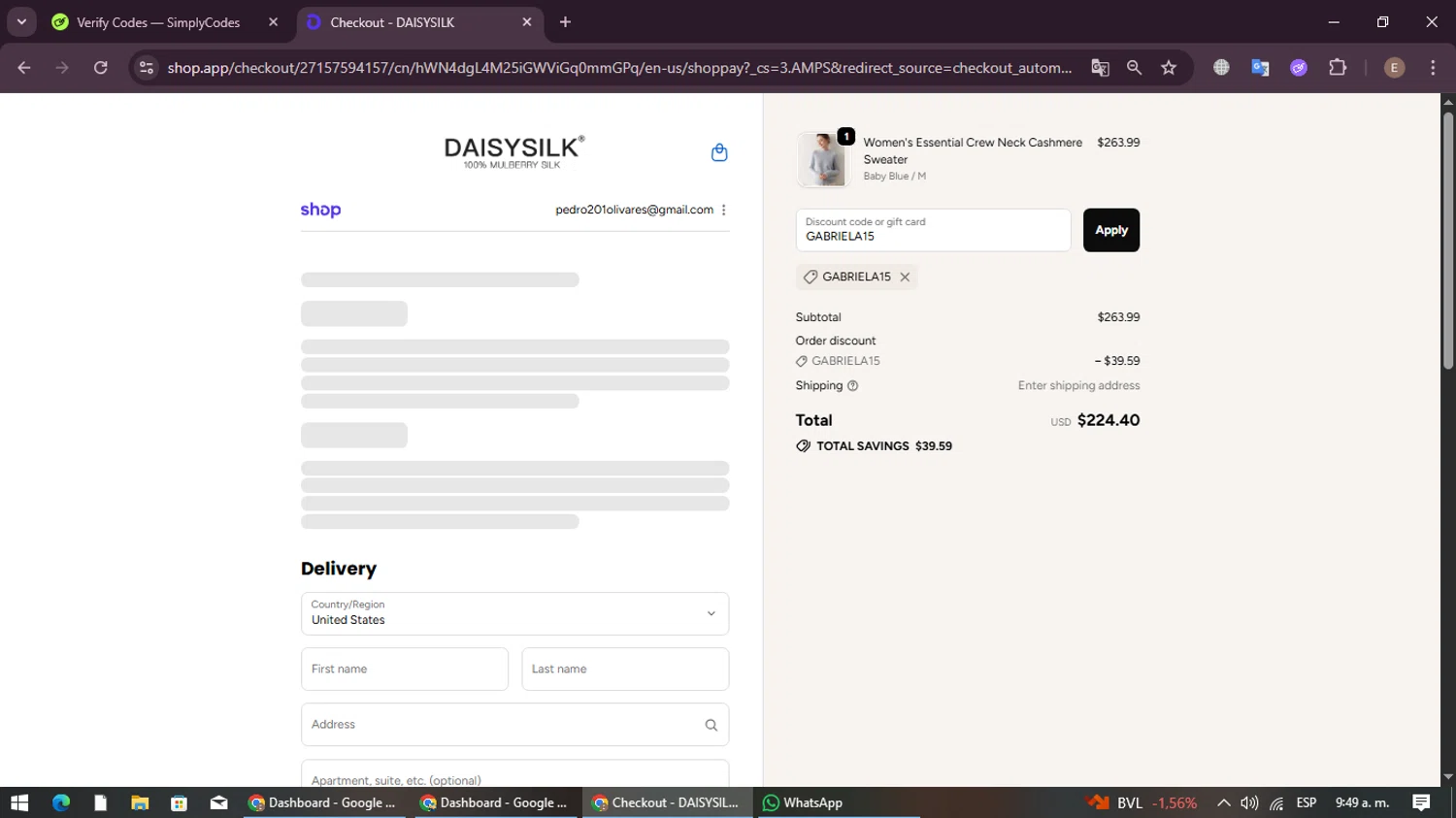1456x818 pixels.
Task: Click the Subtotal $263.99 amount
Action: (1118, 317)
